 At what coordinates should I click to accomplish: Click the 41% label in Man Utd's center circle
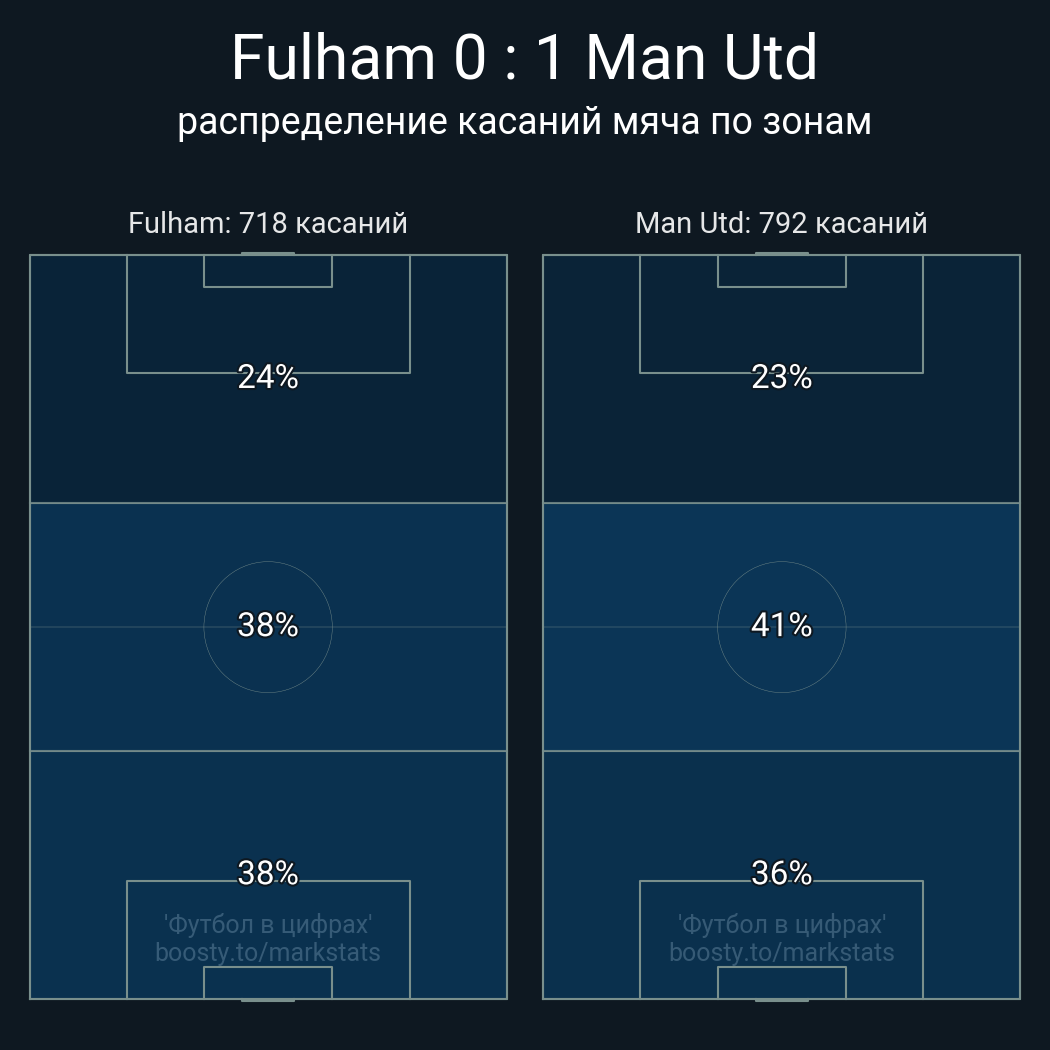coord(781,625)
